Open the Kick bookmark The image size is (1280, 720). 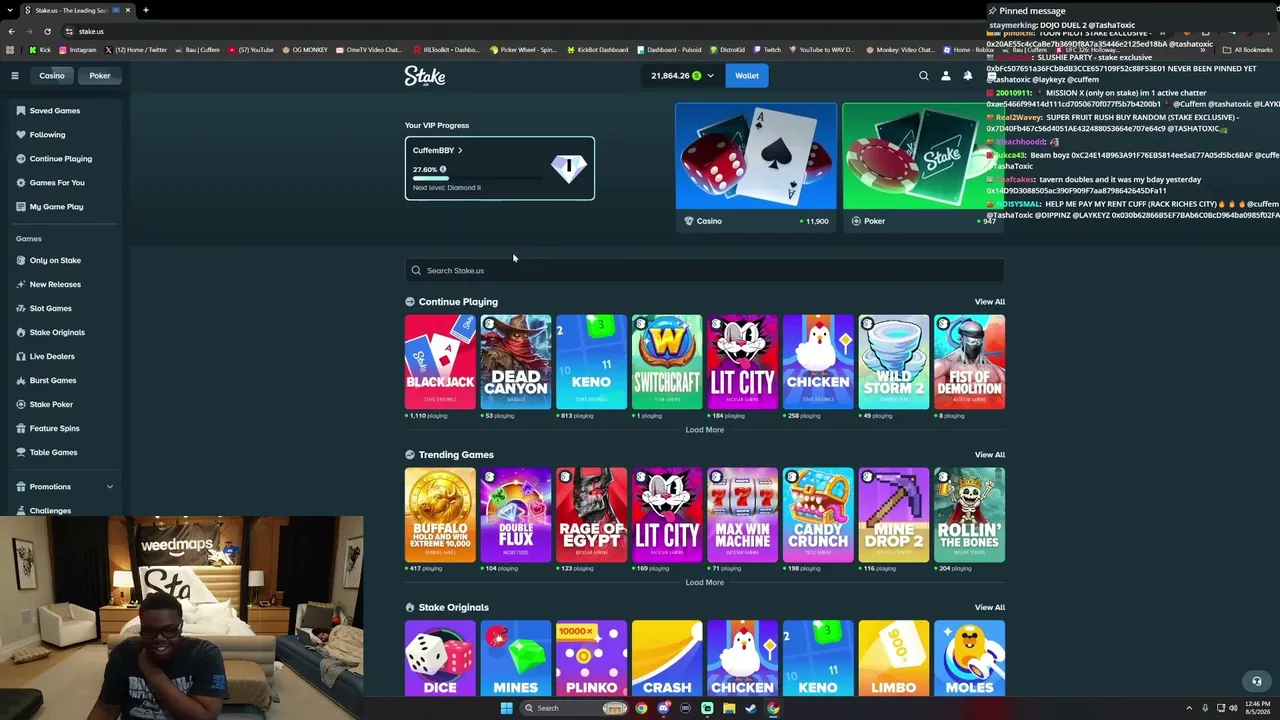coord(40,50)
